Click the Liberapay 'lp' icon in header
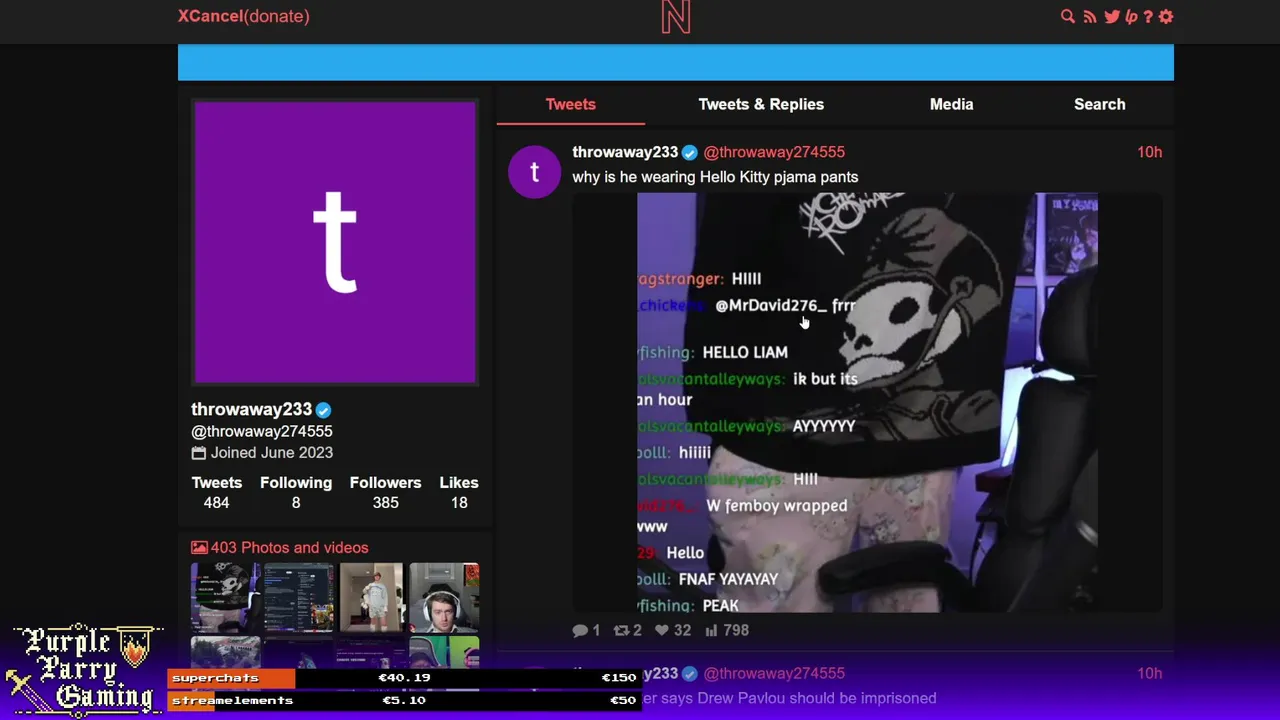This screenshot has height=720, width=1280. tap(1131, 16)
